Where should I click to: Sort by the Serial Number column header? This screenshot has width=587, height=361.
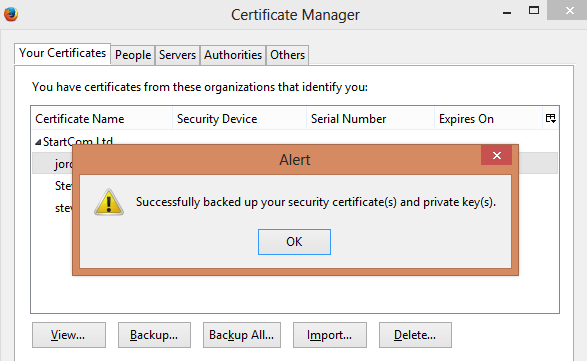(370, 119)
